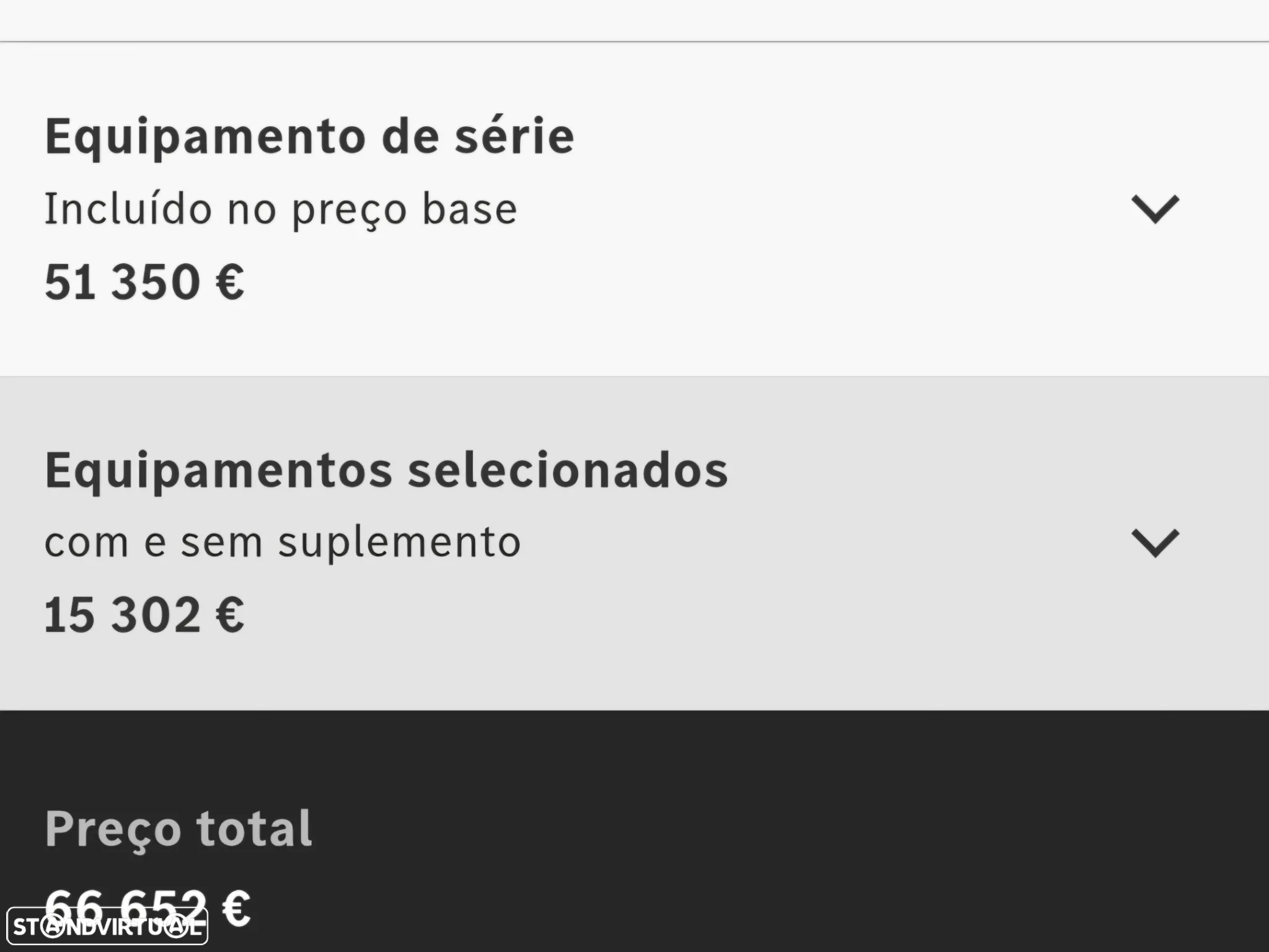This screenshot has height=952, width=1269.
Task: Select the com e sem suplemento subtitle
Action: click(x=283, y=543)
